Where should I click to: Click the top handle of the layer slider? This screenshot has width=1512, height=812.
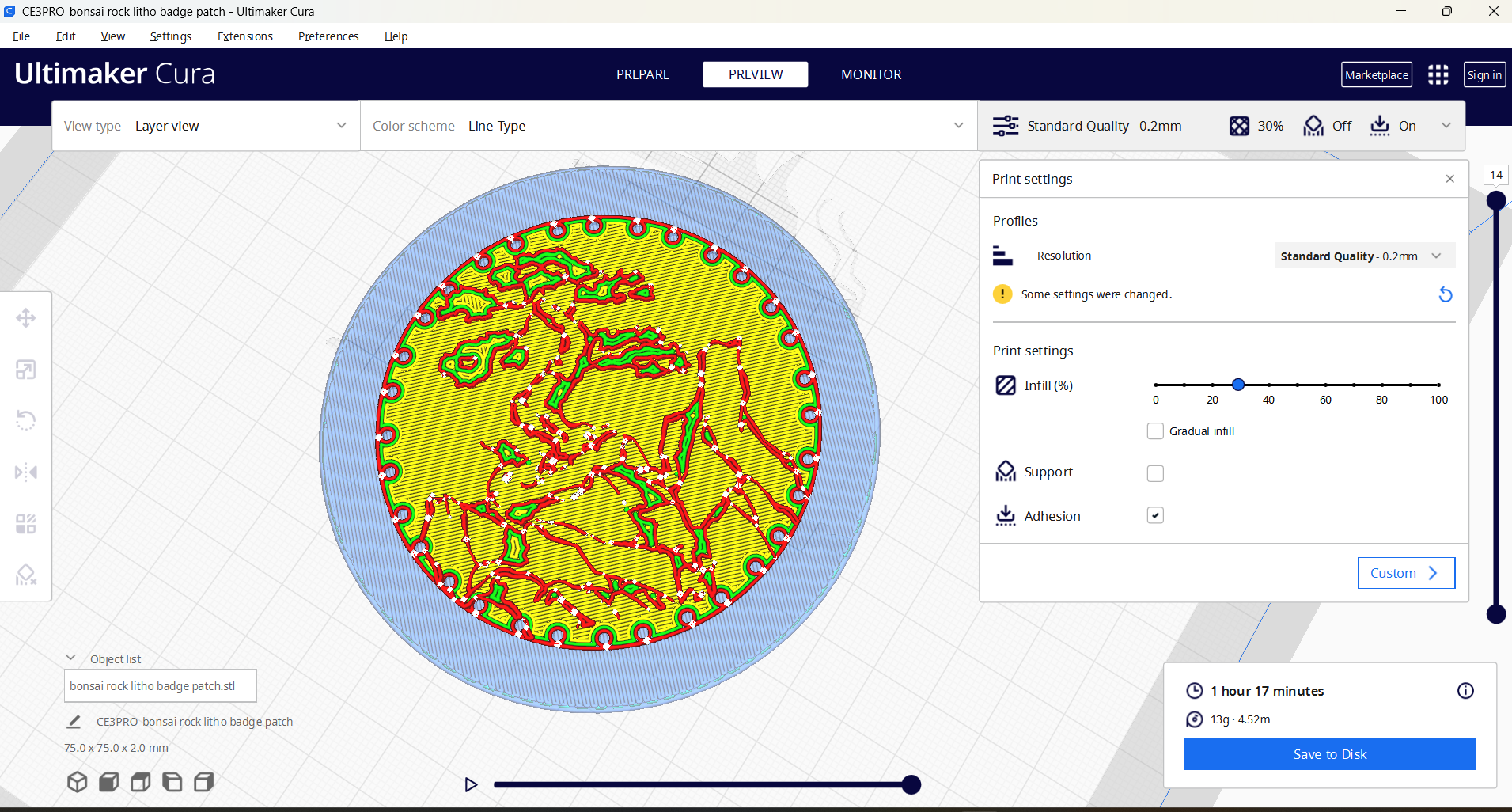pos(1495,200)
